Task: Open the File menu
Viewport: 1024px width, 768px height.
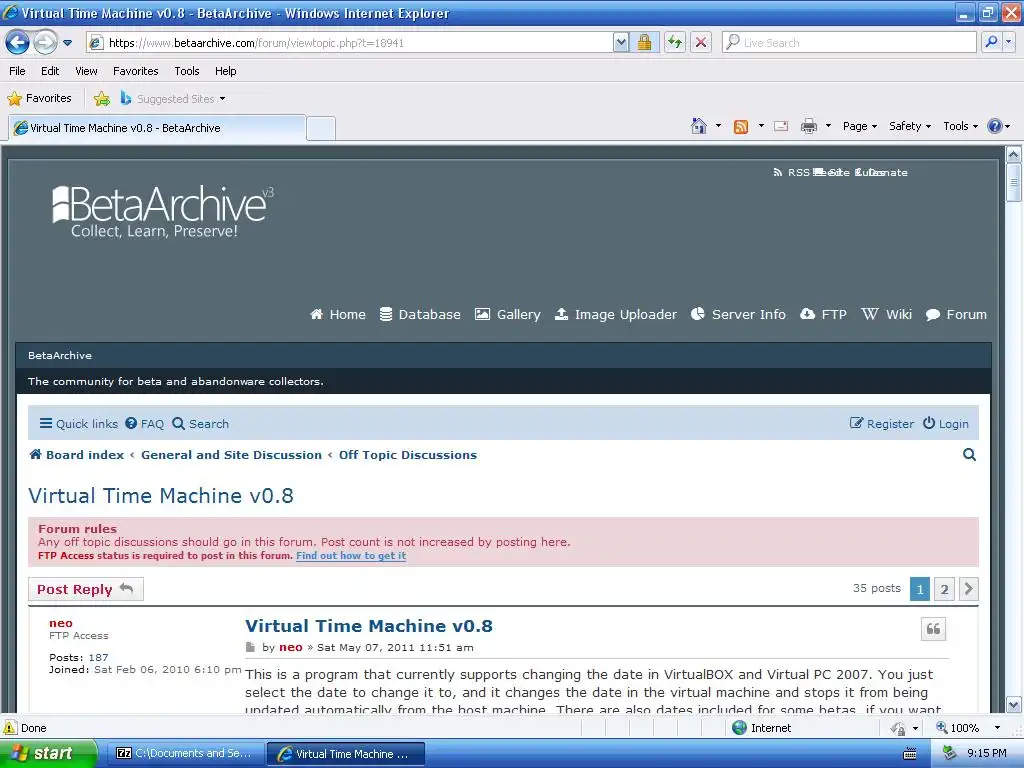Action: tap(18, 71)
